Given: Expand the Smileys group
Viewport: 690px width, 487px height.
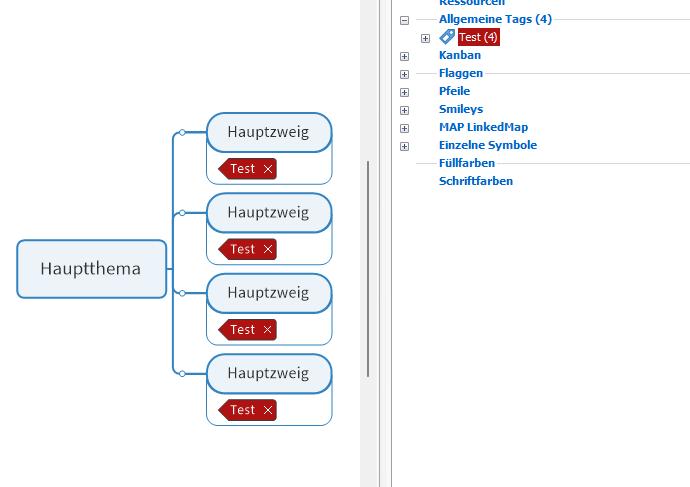Looking at the screenshot, I should pos(404,110).
